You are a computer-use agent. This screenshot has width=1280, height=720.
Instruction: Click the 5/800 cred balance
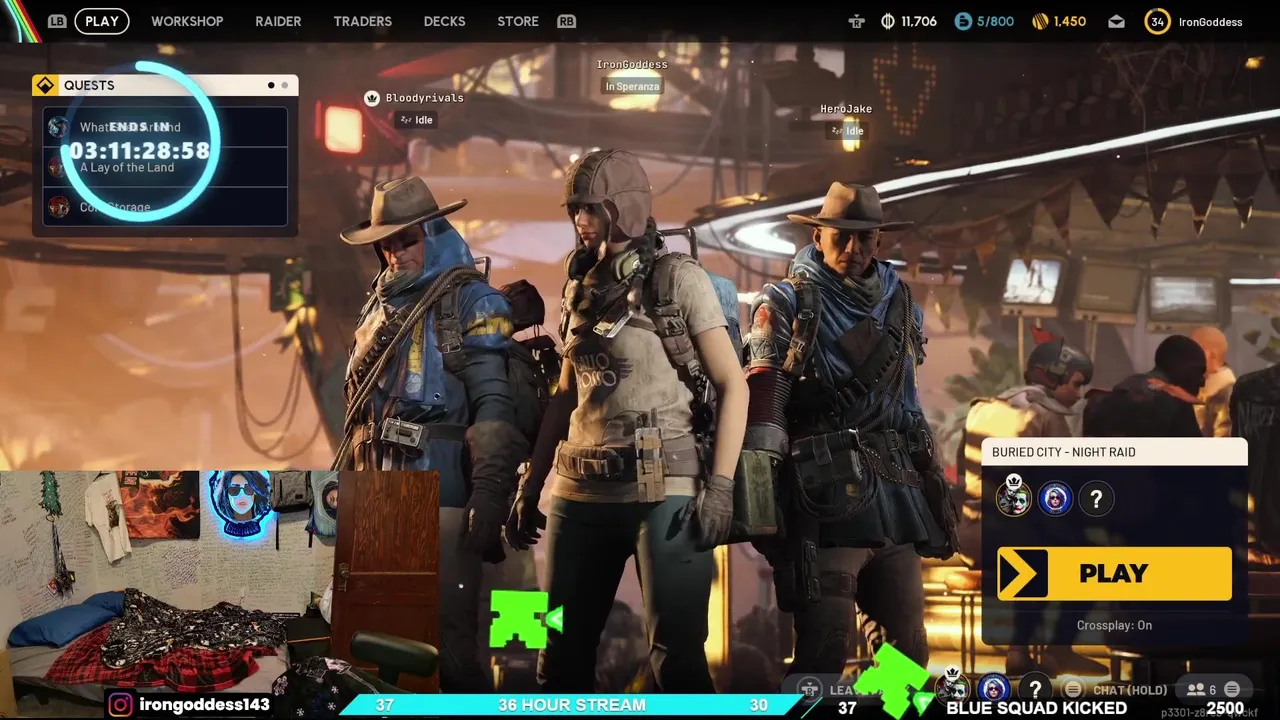[995, 21]
